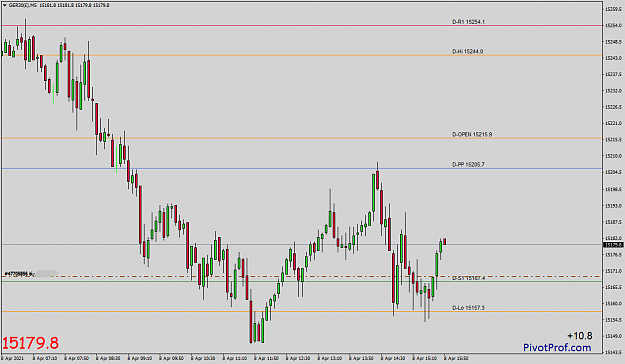Select the D-Hi 15244.0 level label
The height and width of the screenshot is (364, 625).
pyautogui.click(x=468, y=51)
